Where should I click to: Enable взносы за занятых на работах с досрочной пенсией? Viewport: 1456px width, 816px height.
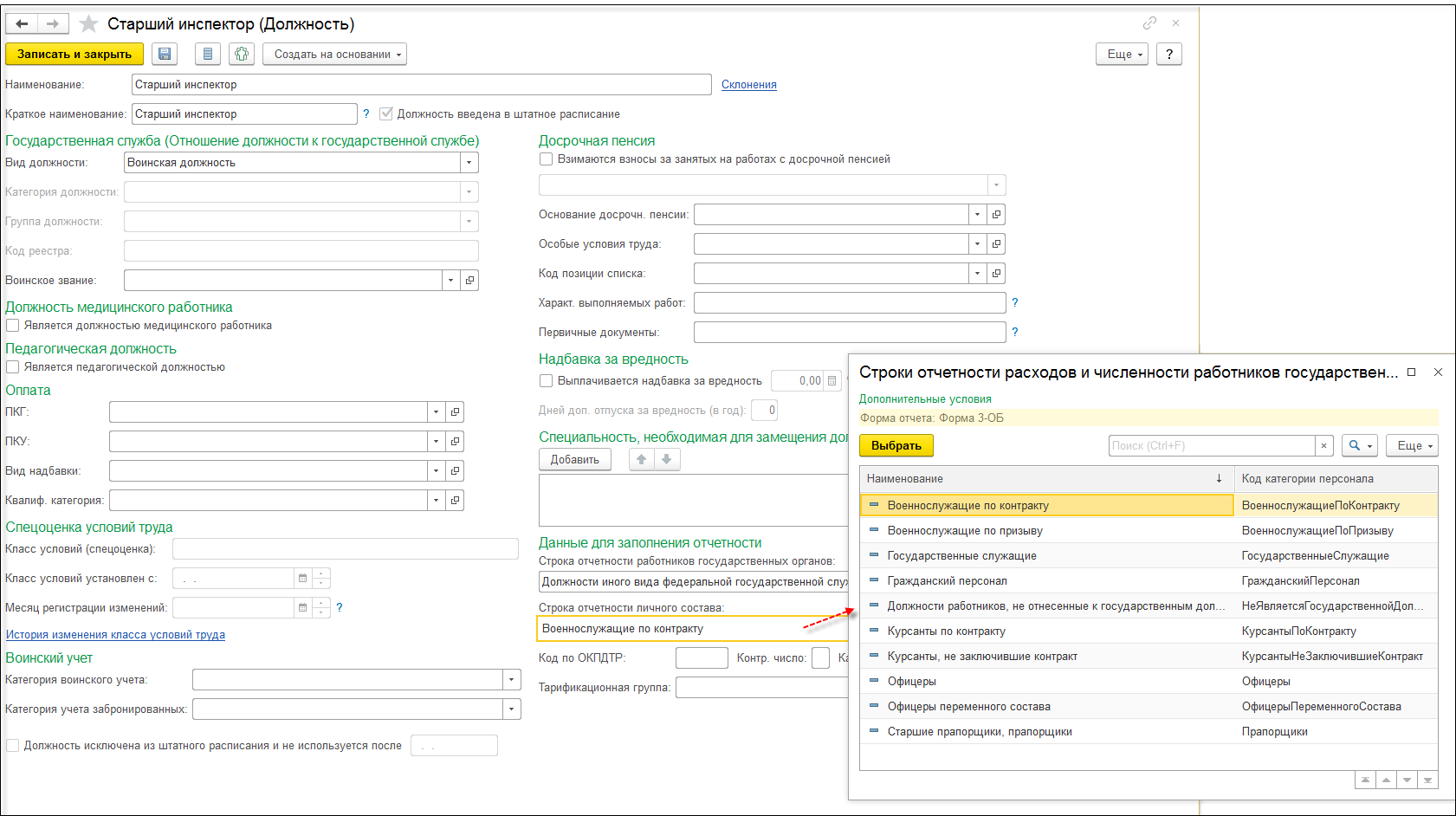[546, 159]
